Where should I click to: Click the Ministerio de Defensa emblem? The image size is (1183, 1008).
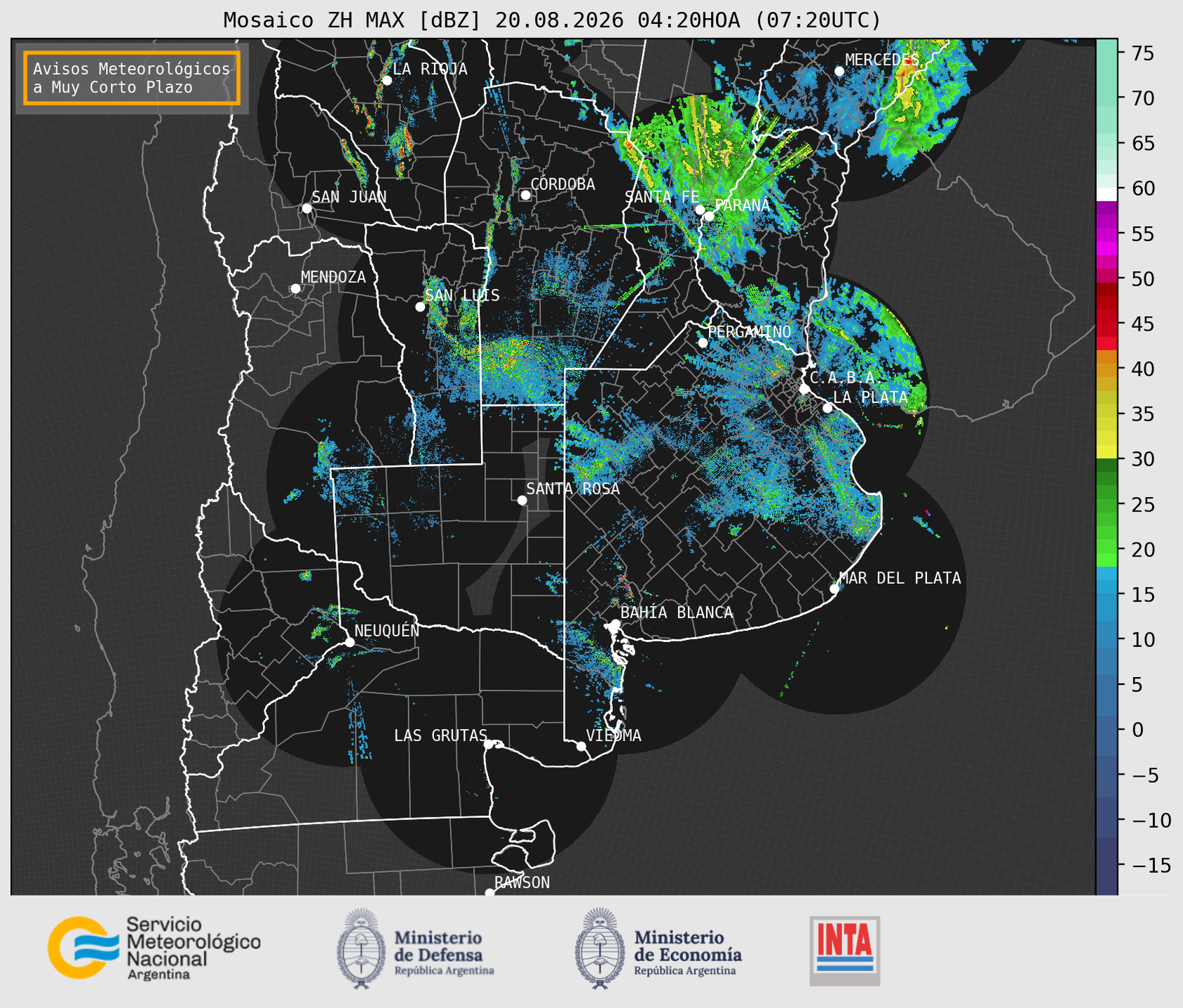(x=361, y=948)
